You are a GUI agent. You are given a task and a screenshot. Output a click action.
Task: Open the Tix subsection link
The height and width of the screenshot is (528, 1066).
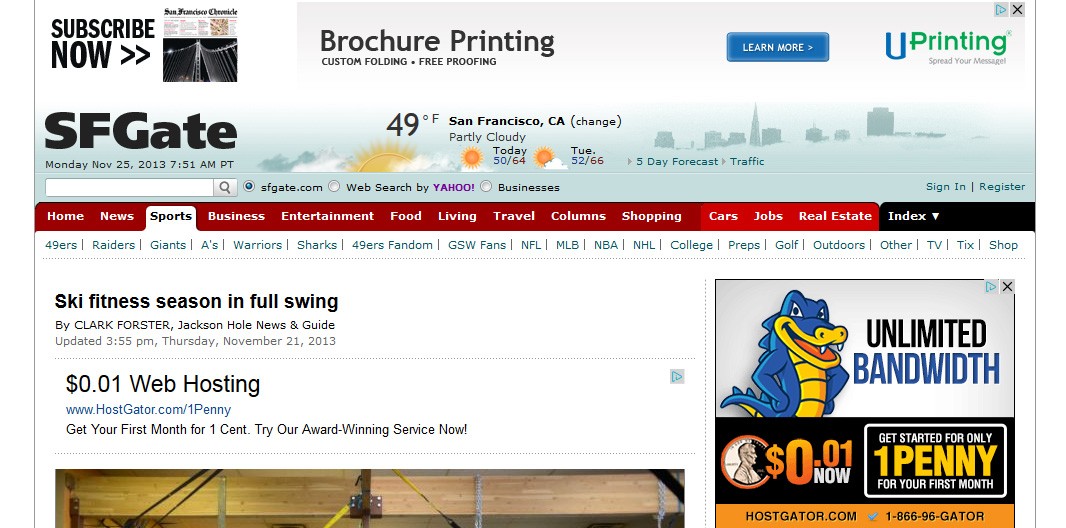[x=965, y=245]
